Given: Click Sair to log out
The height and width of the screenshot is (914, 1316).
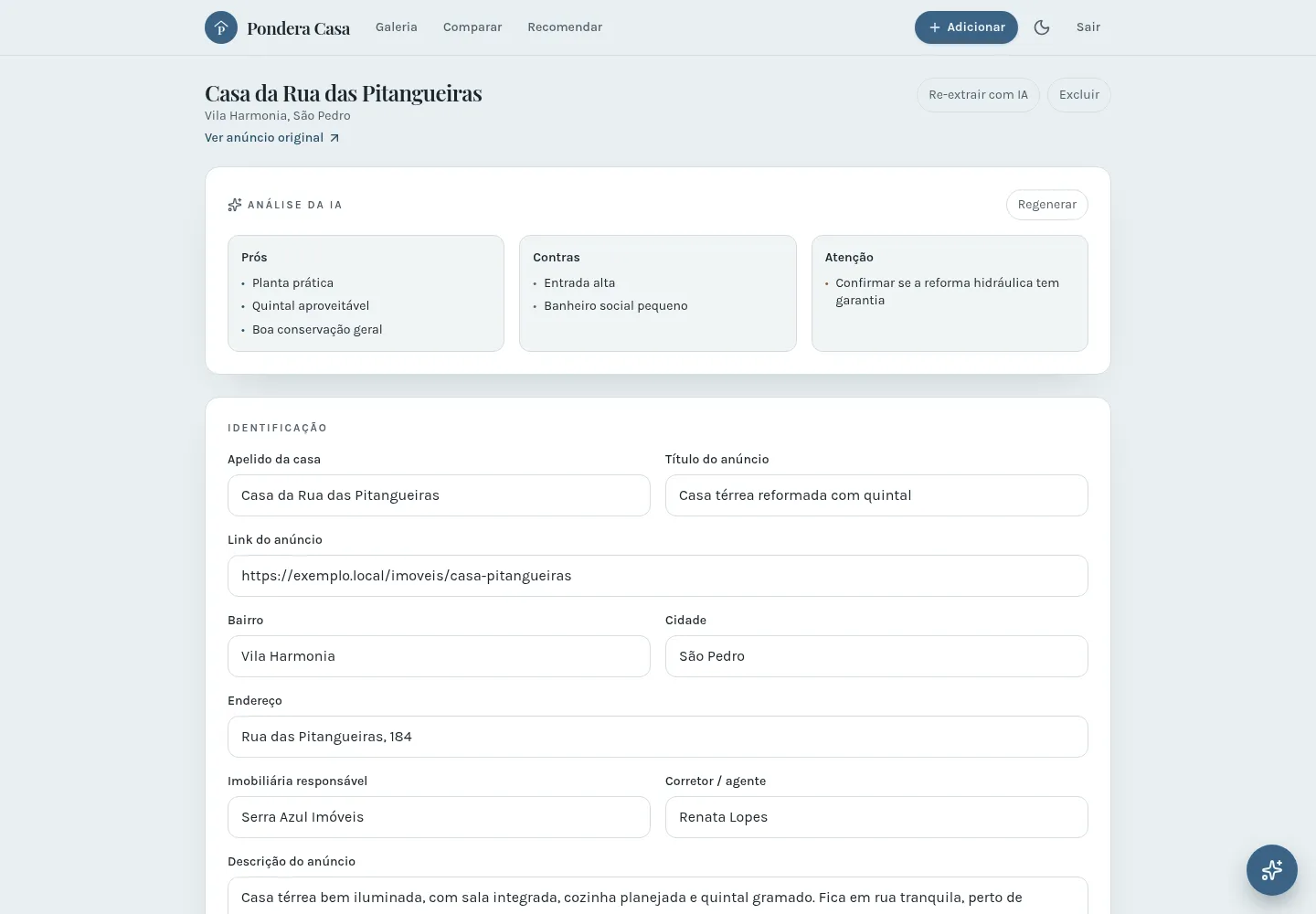Looking at the screenshot, I should 1088,27.
